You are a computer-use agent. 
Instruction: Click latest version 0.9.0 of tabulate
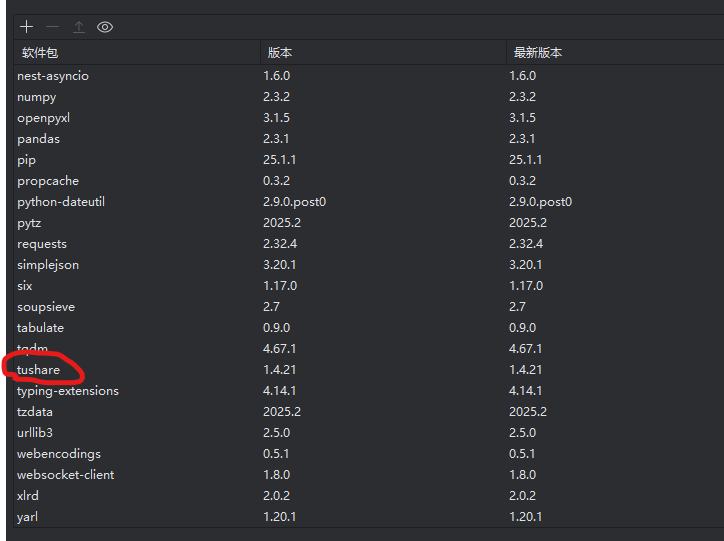pos(523,328)
